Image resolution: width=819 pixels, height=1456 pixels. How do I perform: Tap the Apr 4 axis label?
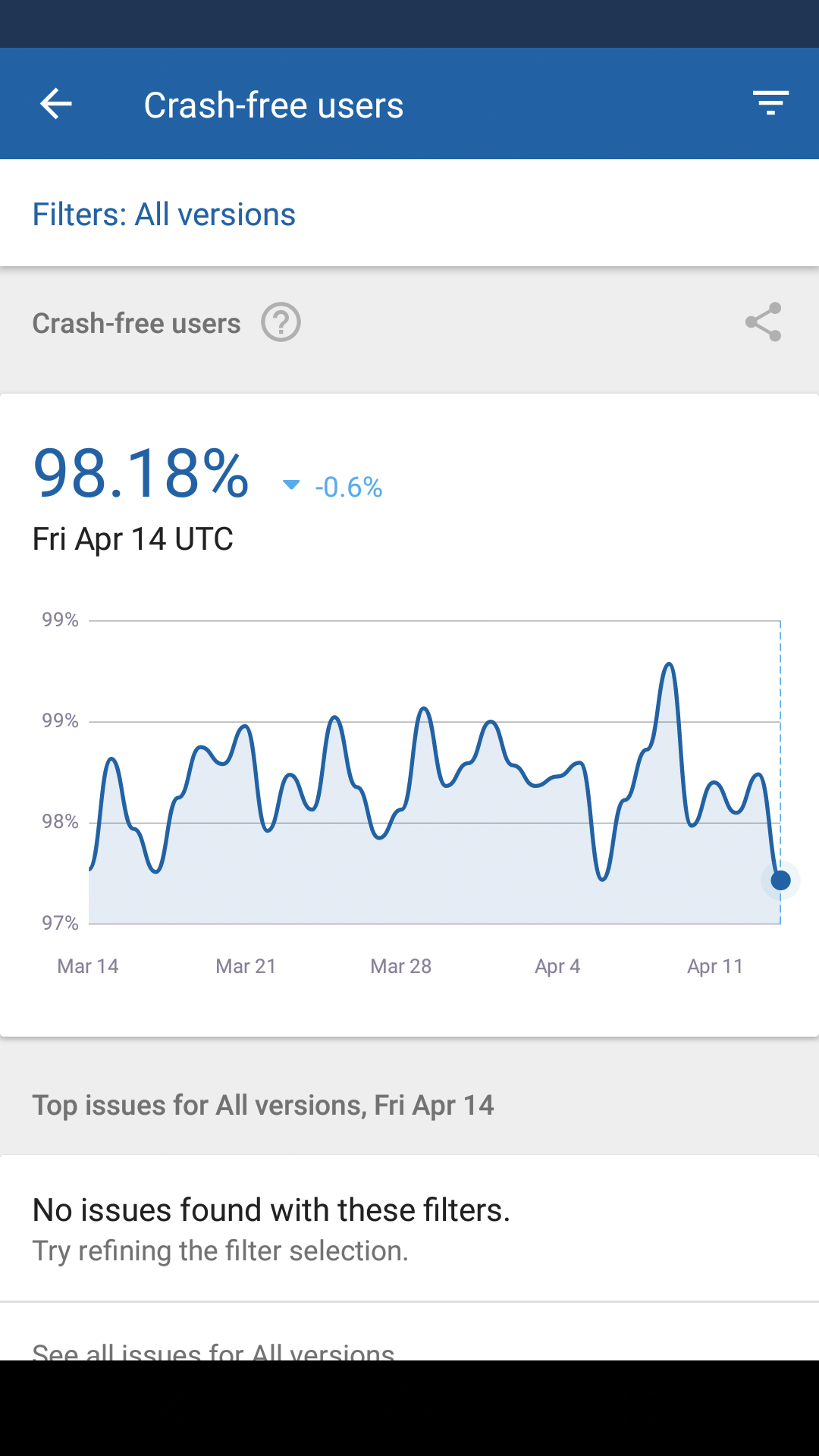[x=557, y=966]
